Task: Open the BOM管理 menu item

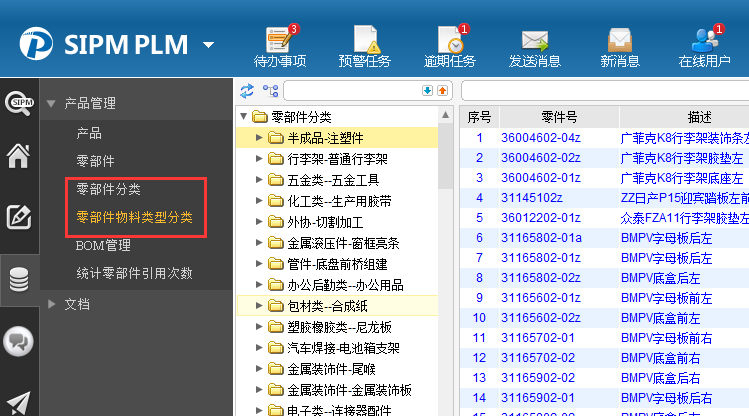Action: click(103, 245)
